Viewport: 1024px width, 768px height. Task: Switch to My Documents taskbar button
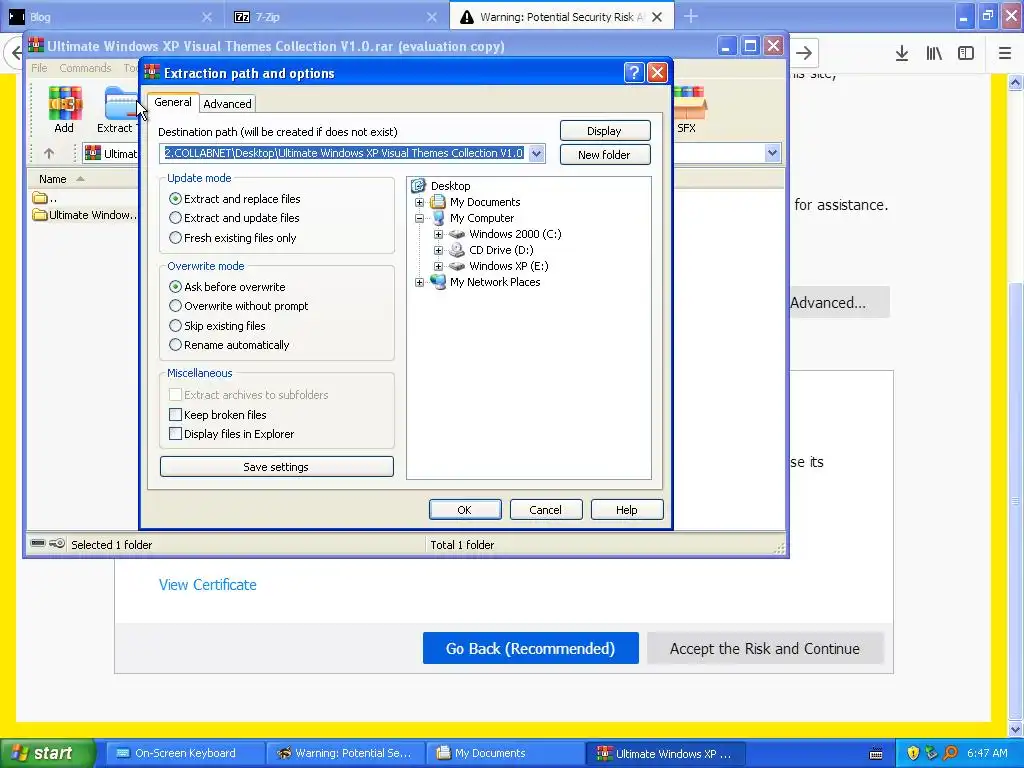[x=504, y=753]
